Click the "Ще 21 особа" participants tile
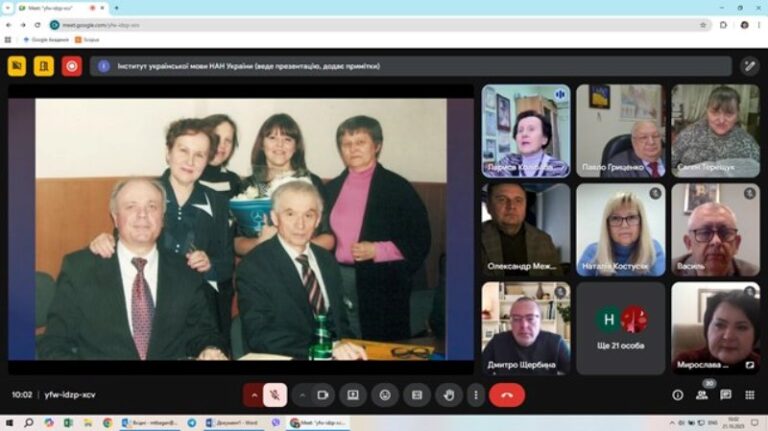768x431 pixels. coord(620,328)
